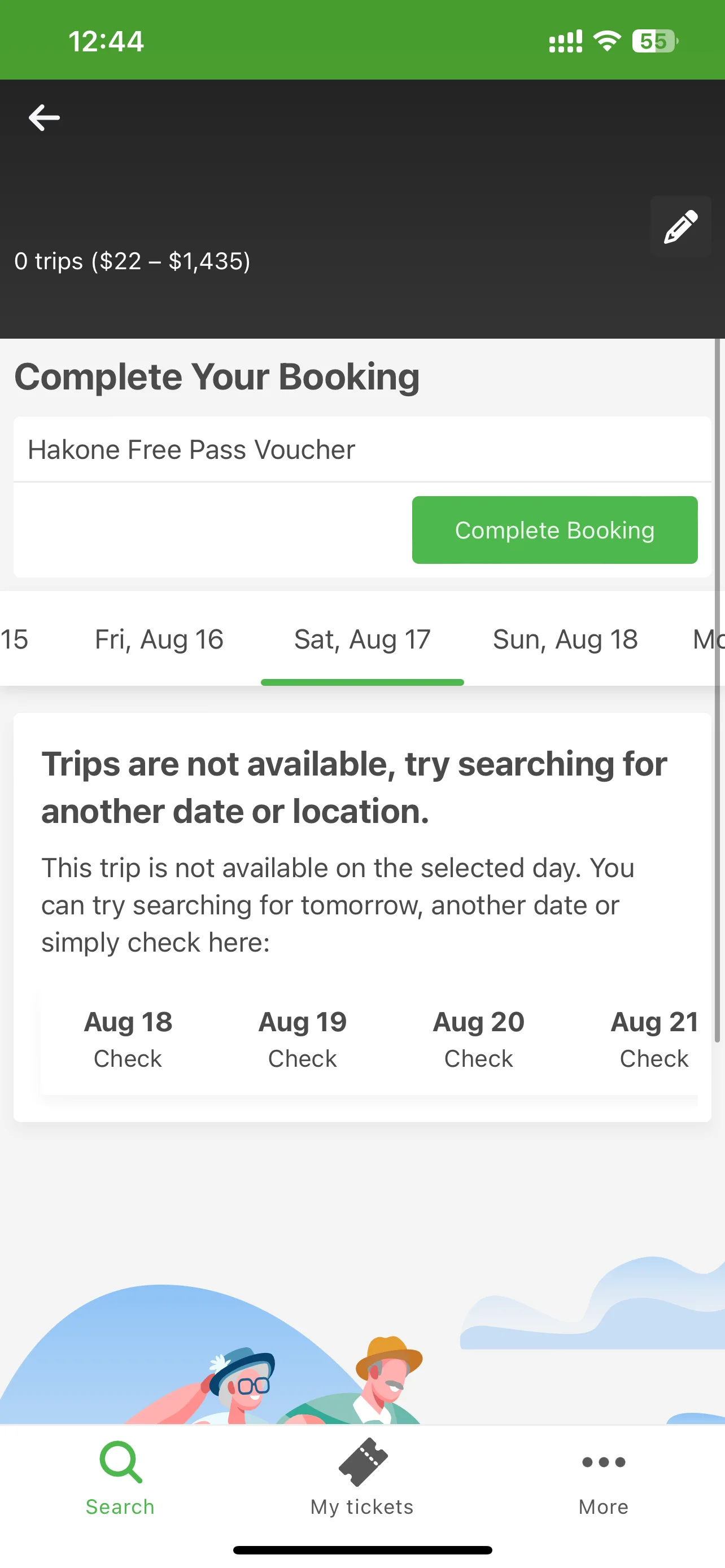Tap the battery indicator in status bar

655,41
